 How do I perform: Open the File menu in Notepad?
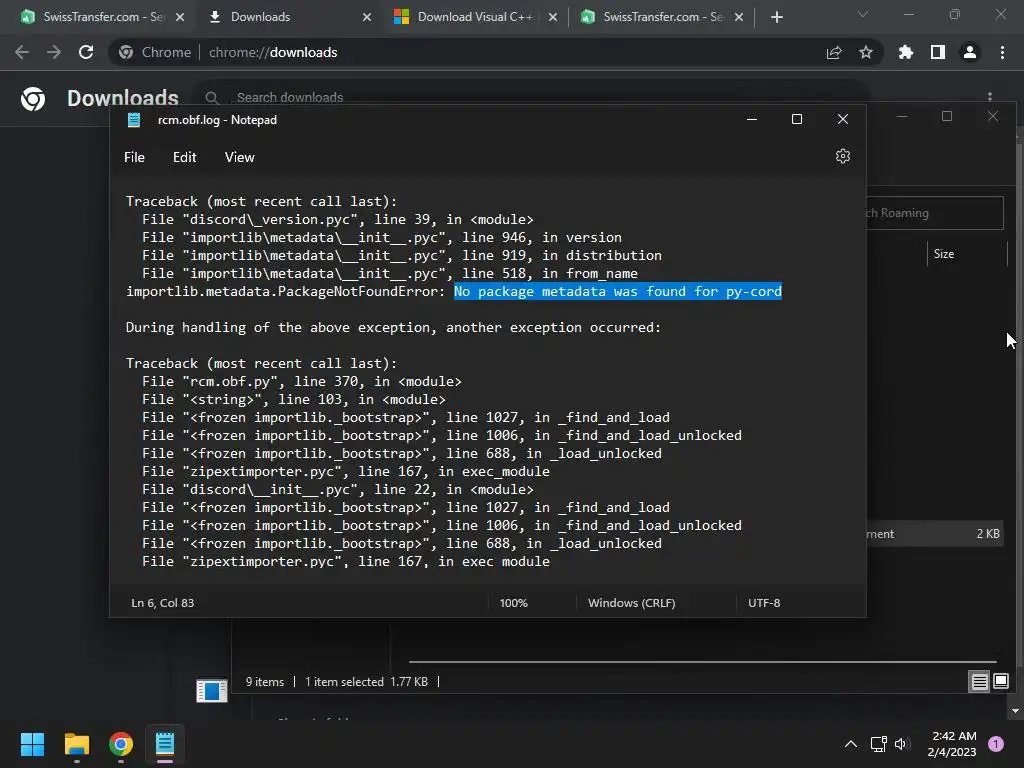pyautogui.click(x=134, y=157)
